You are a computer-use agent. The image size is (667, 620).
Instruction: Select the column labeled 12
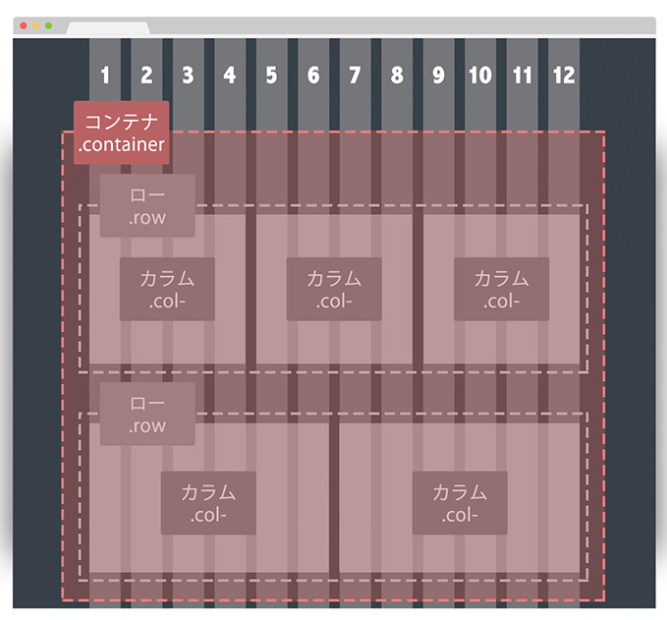(x=564, y=75)
